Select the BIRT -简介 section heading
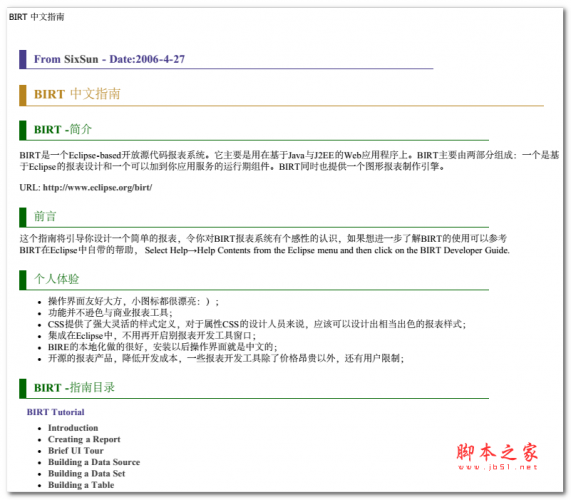The width and height of the screenshot is (571, 500). click(x=63, y=129)
